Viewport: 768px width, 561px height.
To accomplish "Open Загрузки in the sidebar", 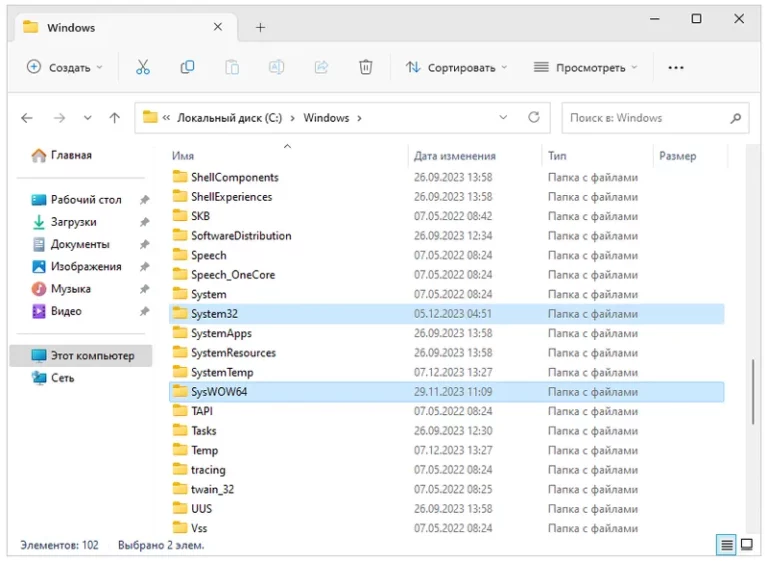I will (73, 222).
